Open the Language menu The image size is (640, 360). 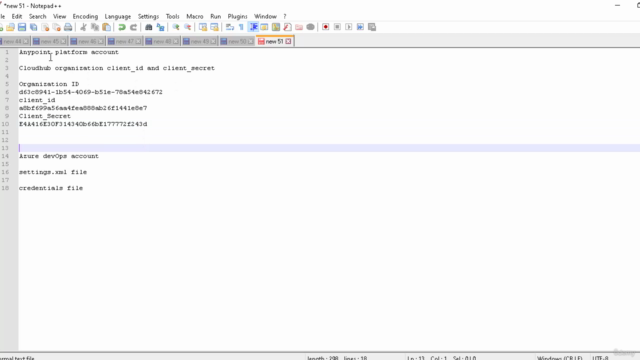(x=118, y=16)
